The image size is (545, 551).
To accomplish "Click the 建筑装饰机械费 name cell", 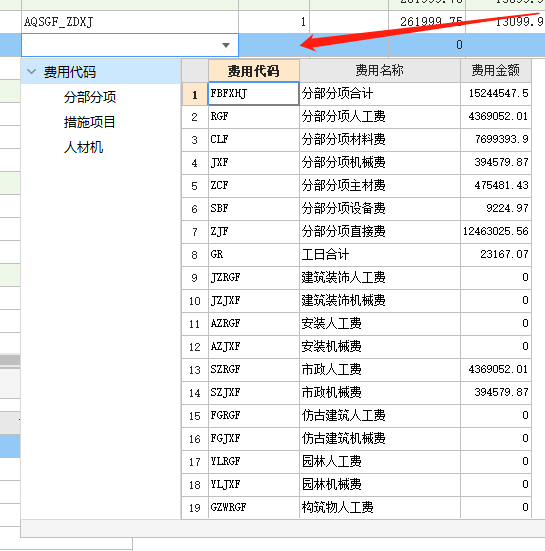I will (x=379, y=300).
